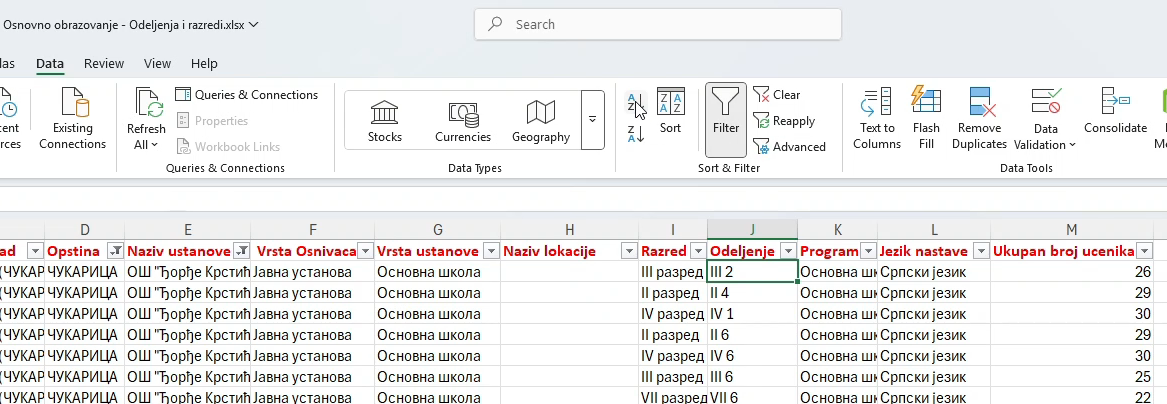Select column M header

tap(1072, 230)
